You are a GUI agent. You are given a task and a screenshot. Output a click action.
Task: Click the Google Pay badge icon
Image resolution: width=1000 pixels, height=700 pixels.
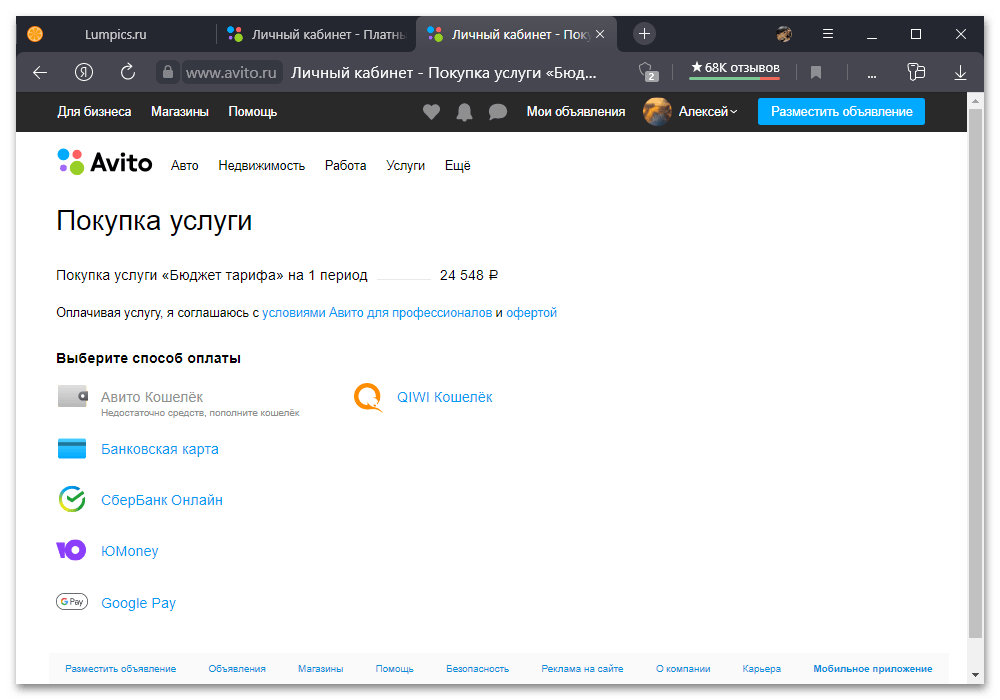(72, 601)
